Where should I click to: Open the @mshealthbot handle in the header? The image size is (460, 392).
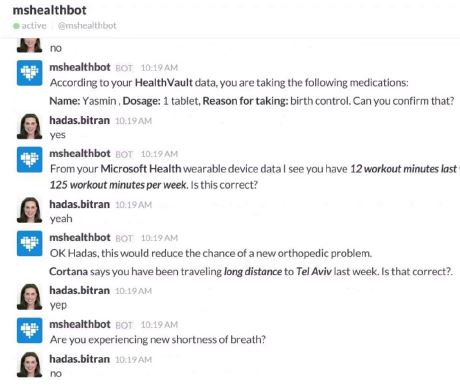pos(87,26)
